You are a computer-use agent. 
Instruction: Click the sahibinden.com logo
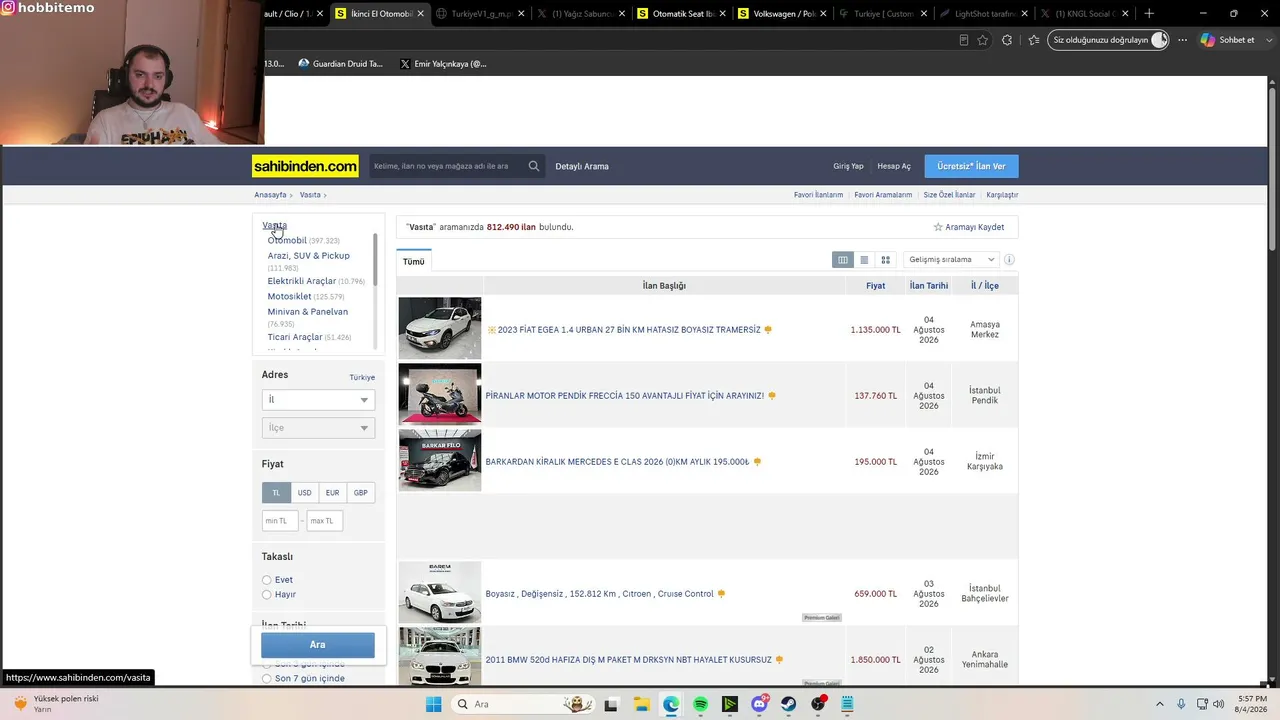point(306,166)
